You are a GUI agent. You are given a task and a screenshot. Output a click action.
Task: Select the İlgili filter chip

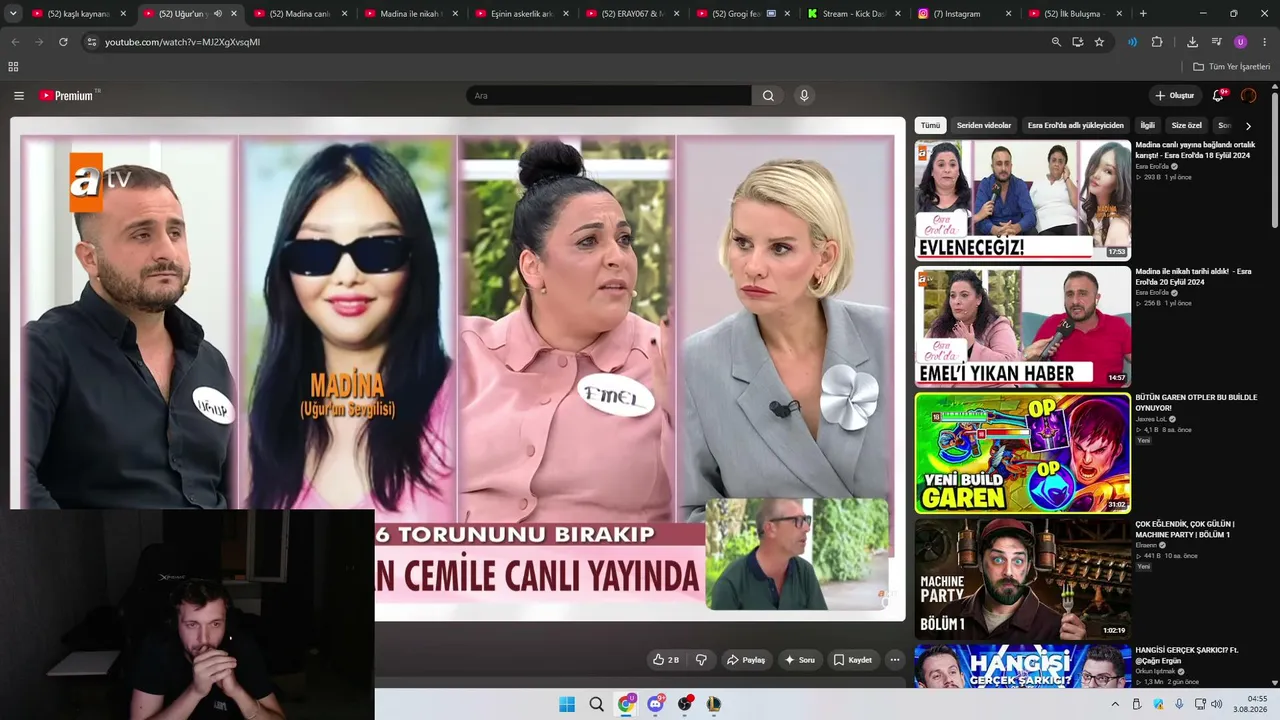tap(1147, 126)
